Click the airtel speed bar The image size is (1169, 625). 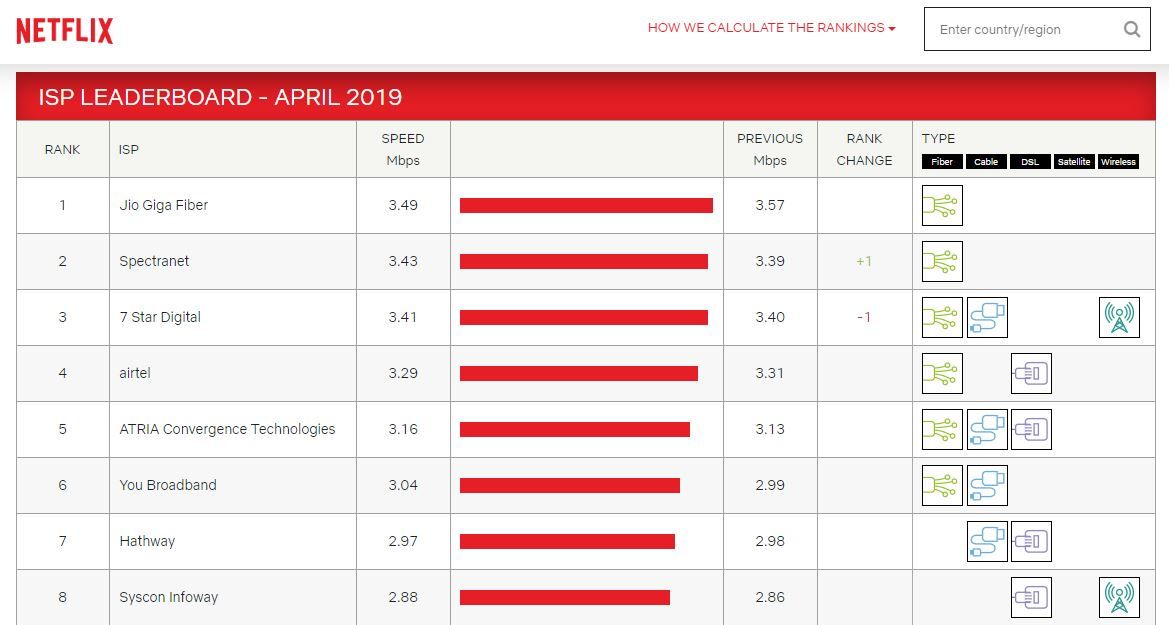pos(579,373)
